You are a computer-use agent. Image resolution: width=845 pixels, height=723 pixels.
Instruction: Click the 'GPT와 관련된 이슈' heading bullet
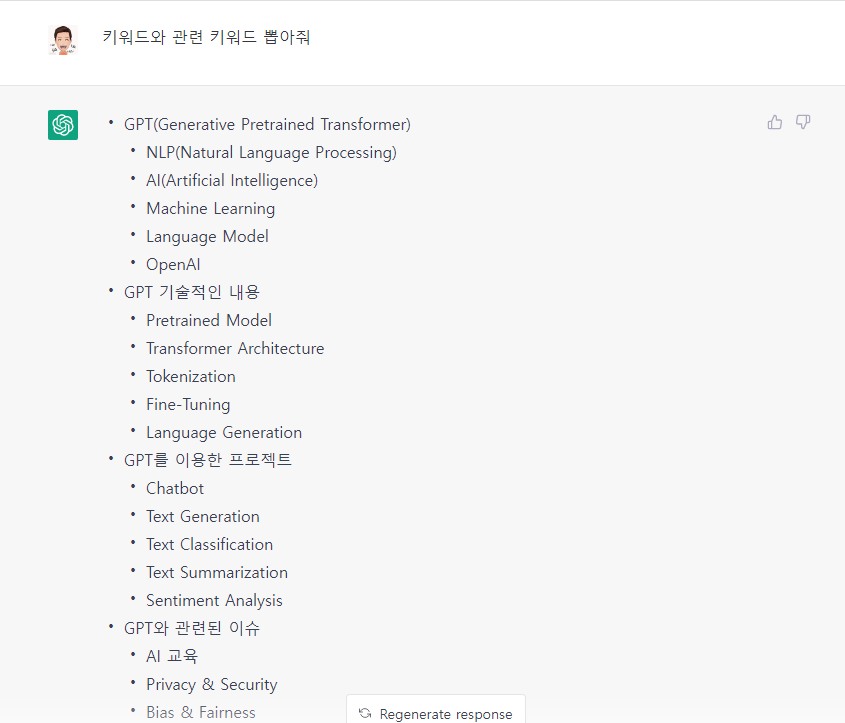pyautogui.click(x=192, y=629)
